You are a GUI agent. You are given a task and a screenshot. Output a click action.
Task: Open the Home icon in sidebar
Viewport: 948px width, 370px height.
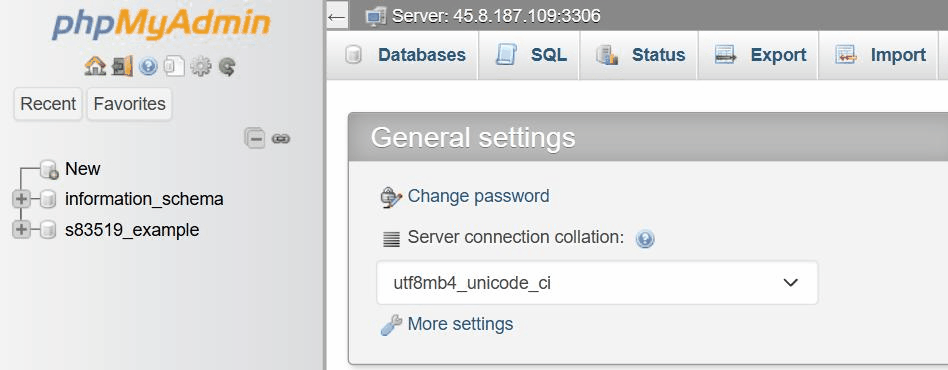pyautogui.click(x=95, y=67)
